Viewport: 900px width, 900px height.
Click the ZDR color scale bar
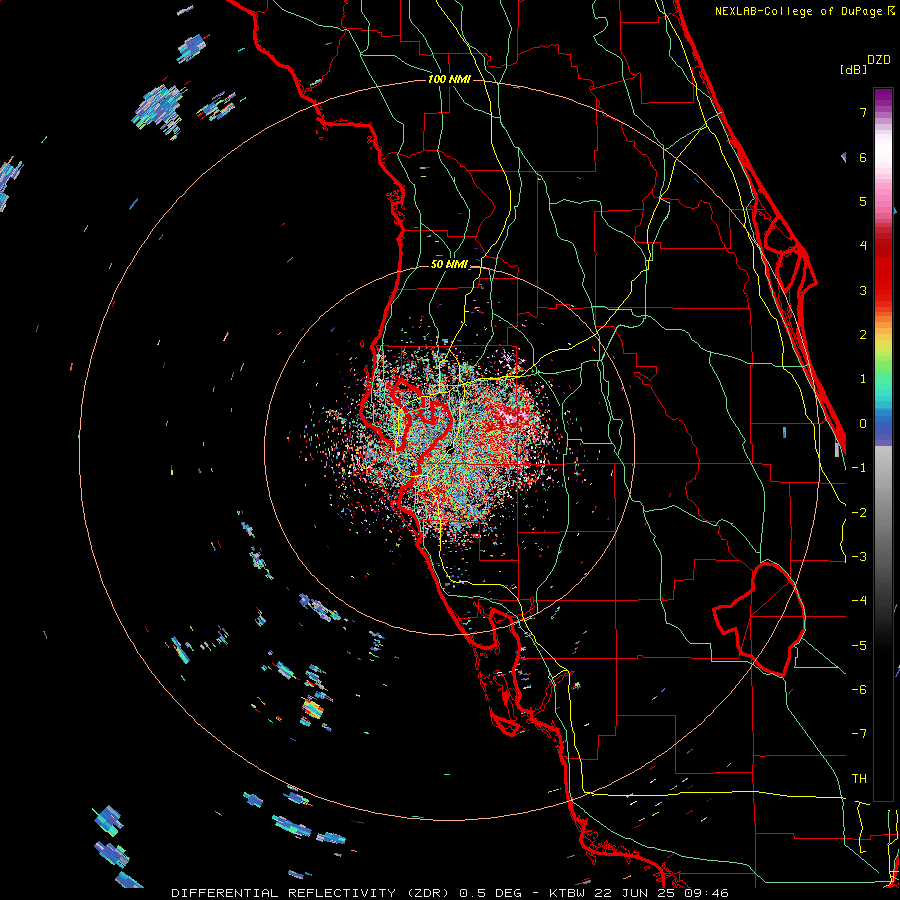(883, 444)
